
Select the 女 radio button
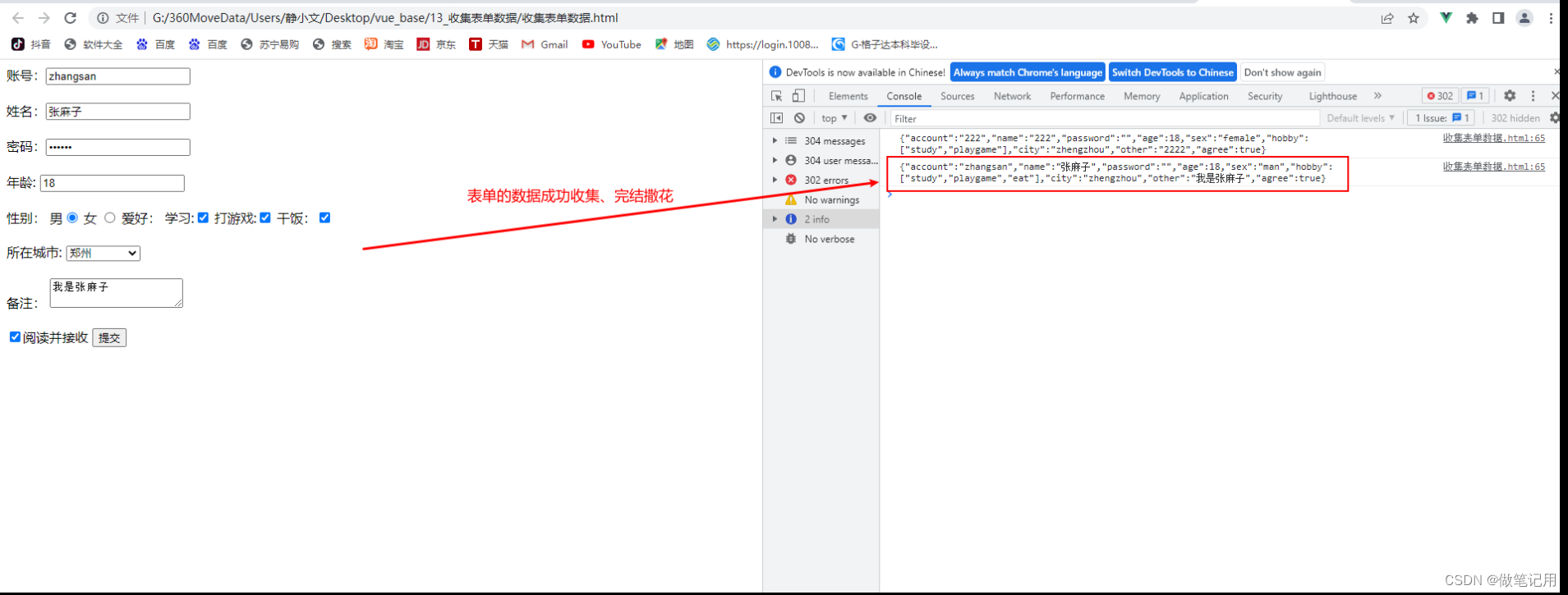[x=109, y=217]
